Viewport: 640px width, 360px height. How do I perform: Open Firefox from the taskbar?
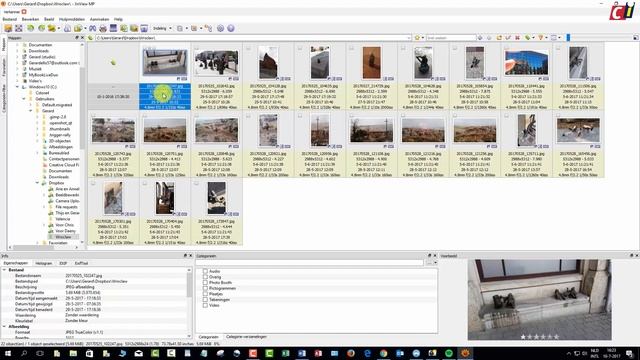pos(351,353)
